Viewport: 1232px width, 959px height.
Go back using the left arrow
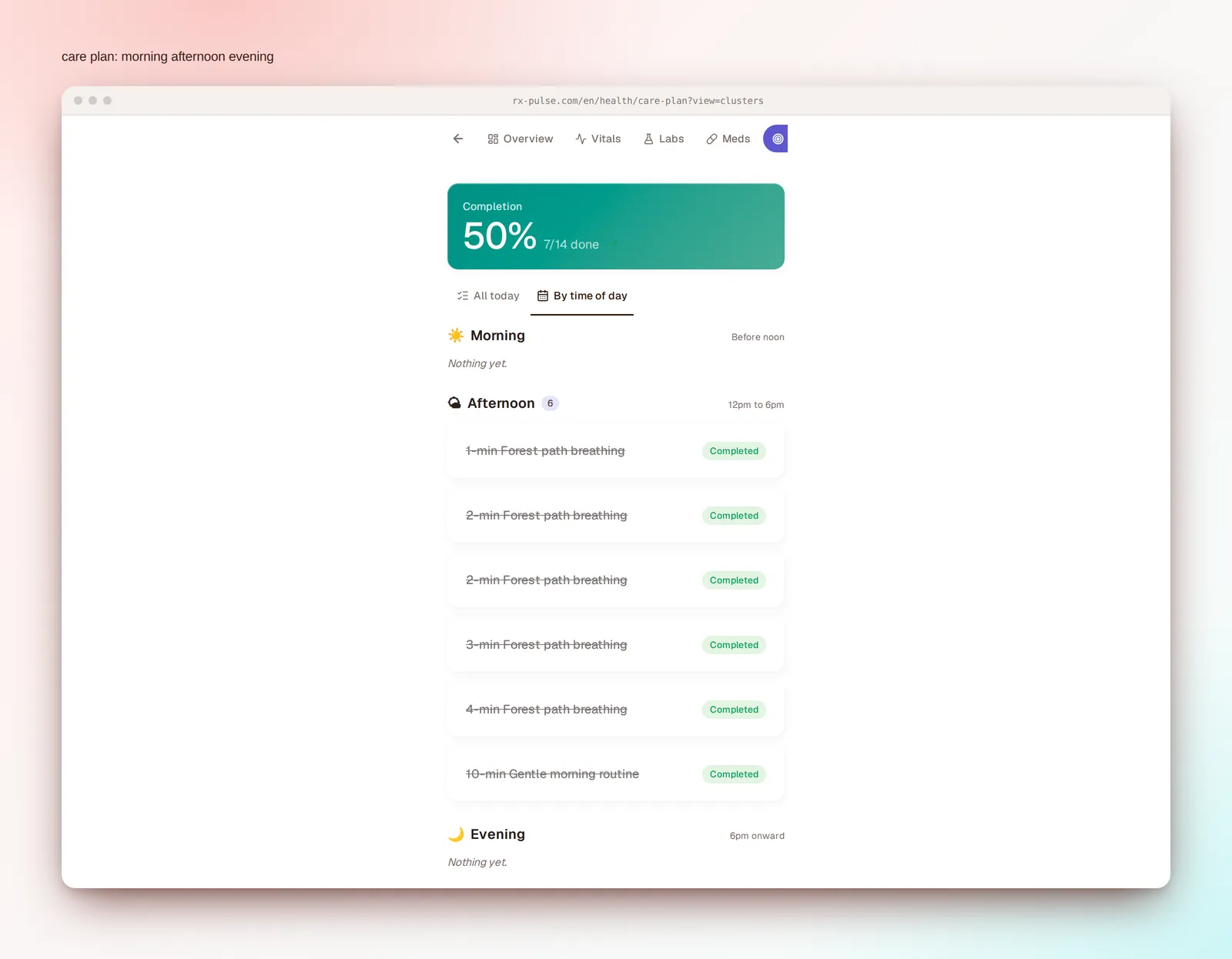[x=458, y=139]
